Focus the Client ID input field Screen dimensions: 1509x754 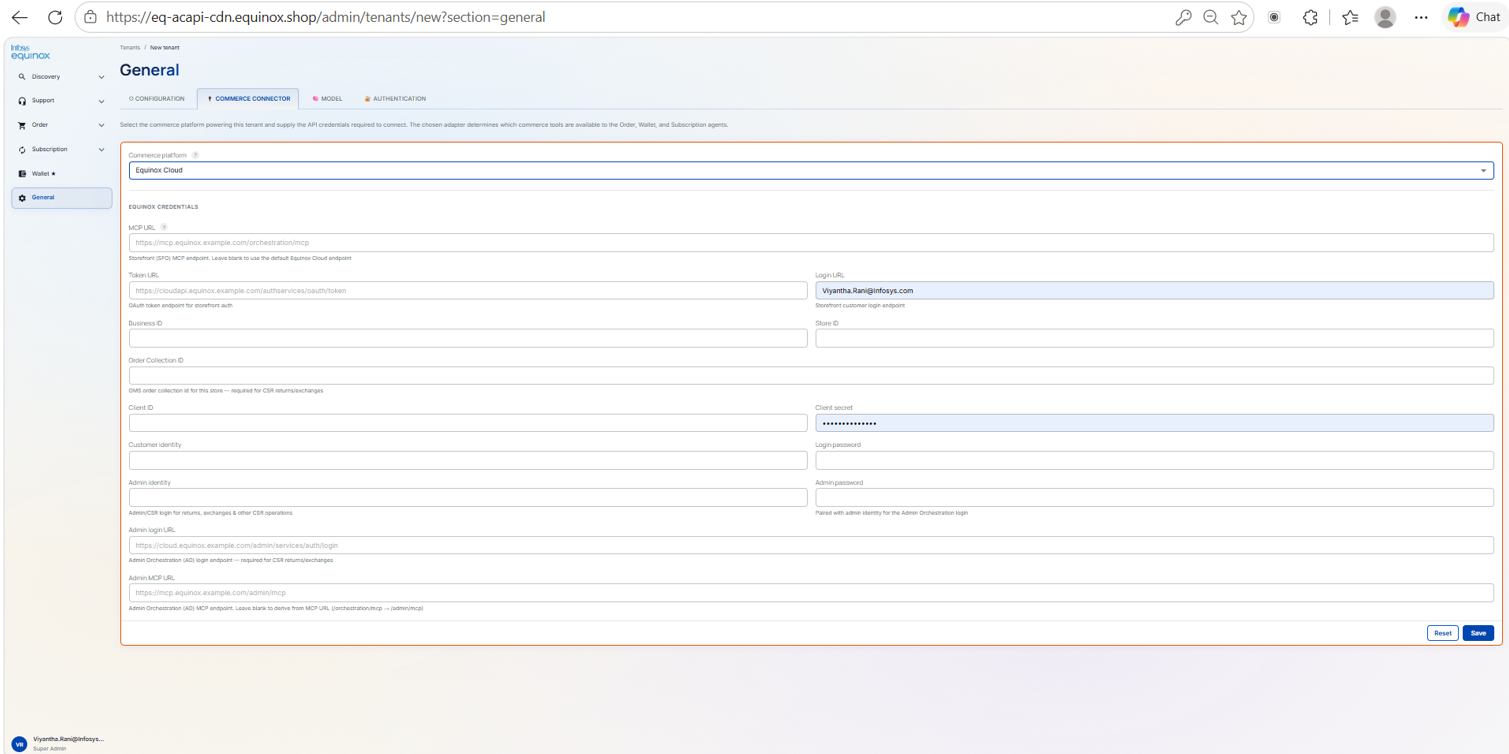(x=468, y=423)
